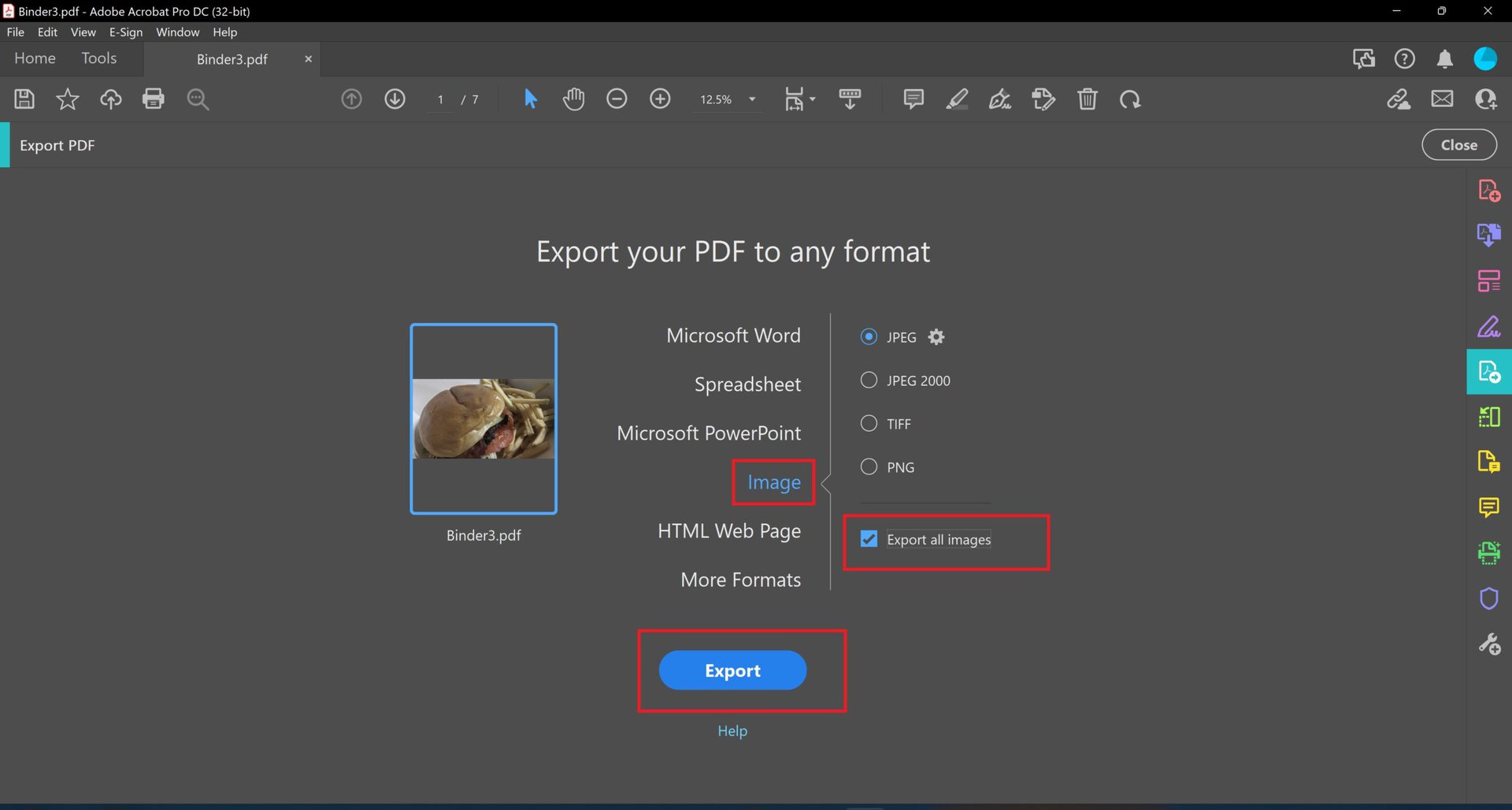Choose the PNG radio button
This screenshot has height=810, width=1512.
pos(869,467)
